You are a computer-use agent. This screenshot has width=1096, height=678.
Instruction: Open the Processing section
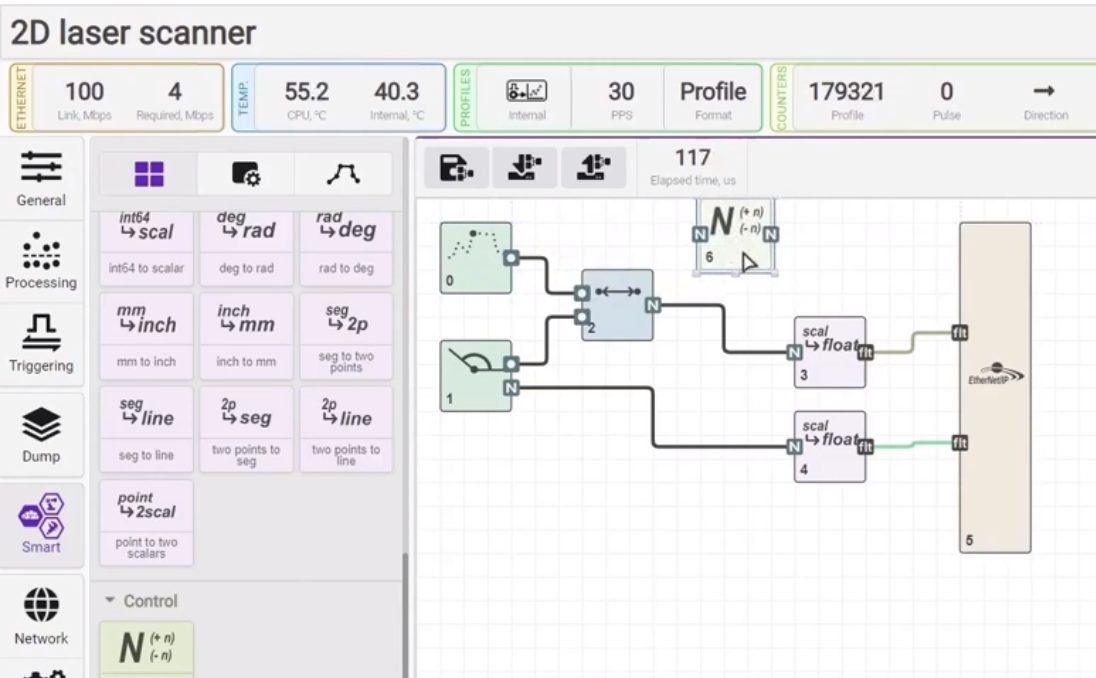click(41, 261)
